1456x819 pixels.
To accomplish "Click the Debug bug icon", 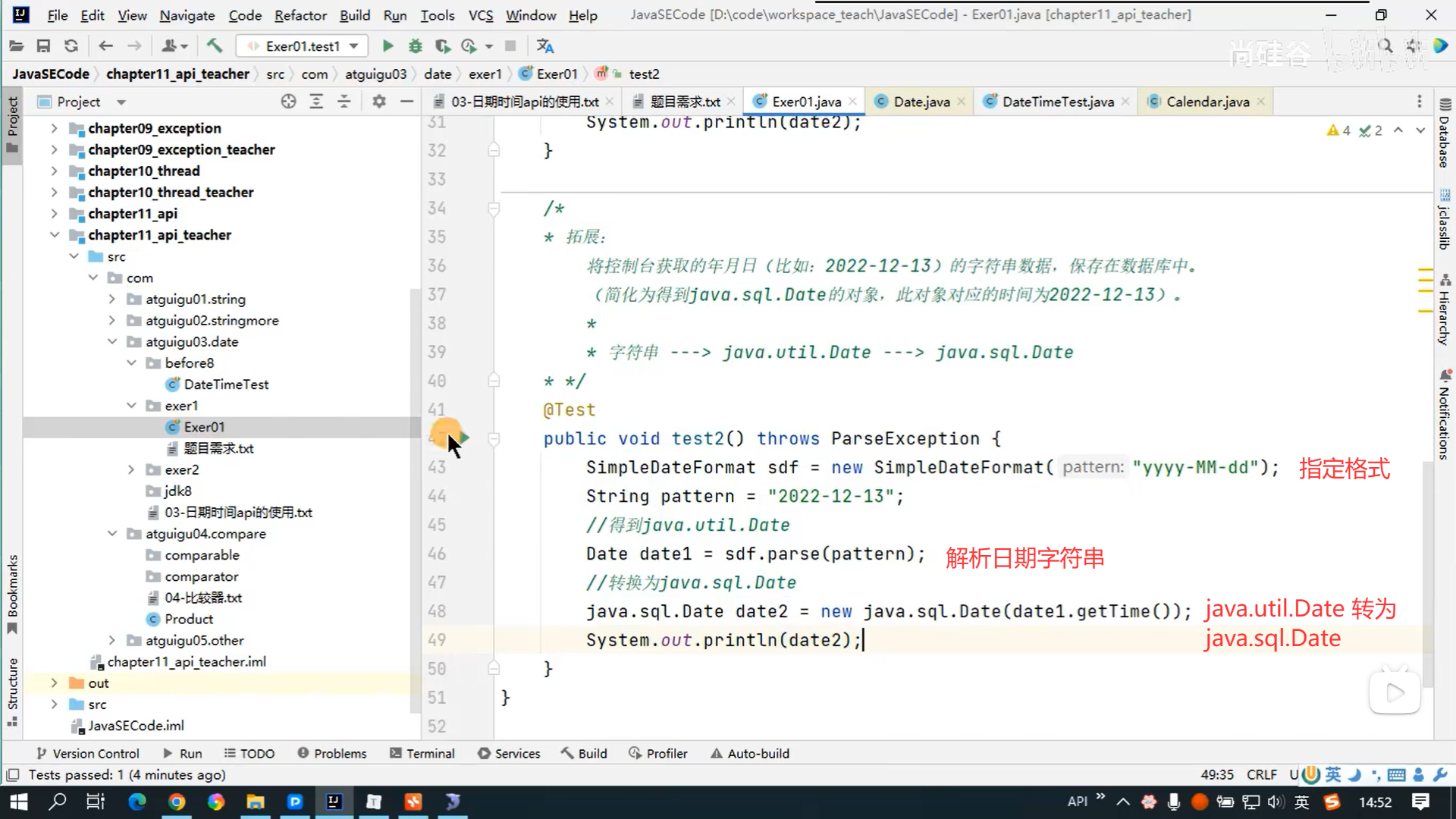I will pos(415,46).
